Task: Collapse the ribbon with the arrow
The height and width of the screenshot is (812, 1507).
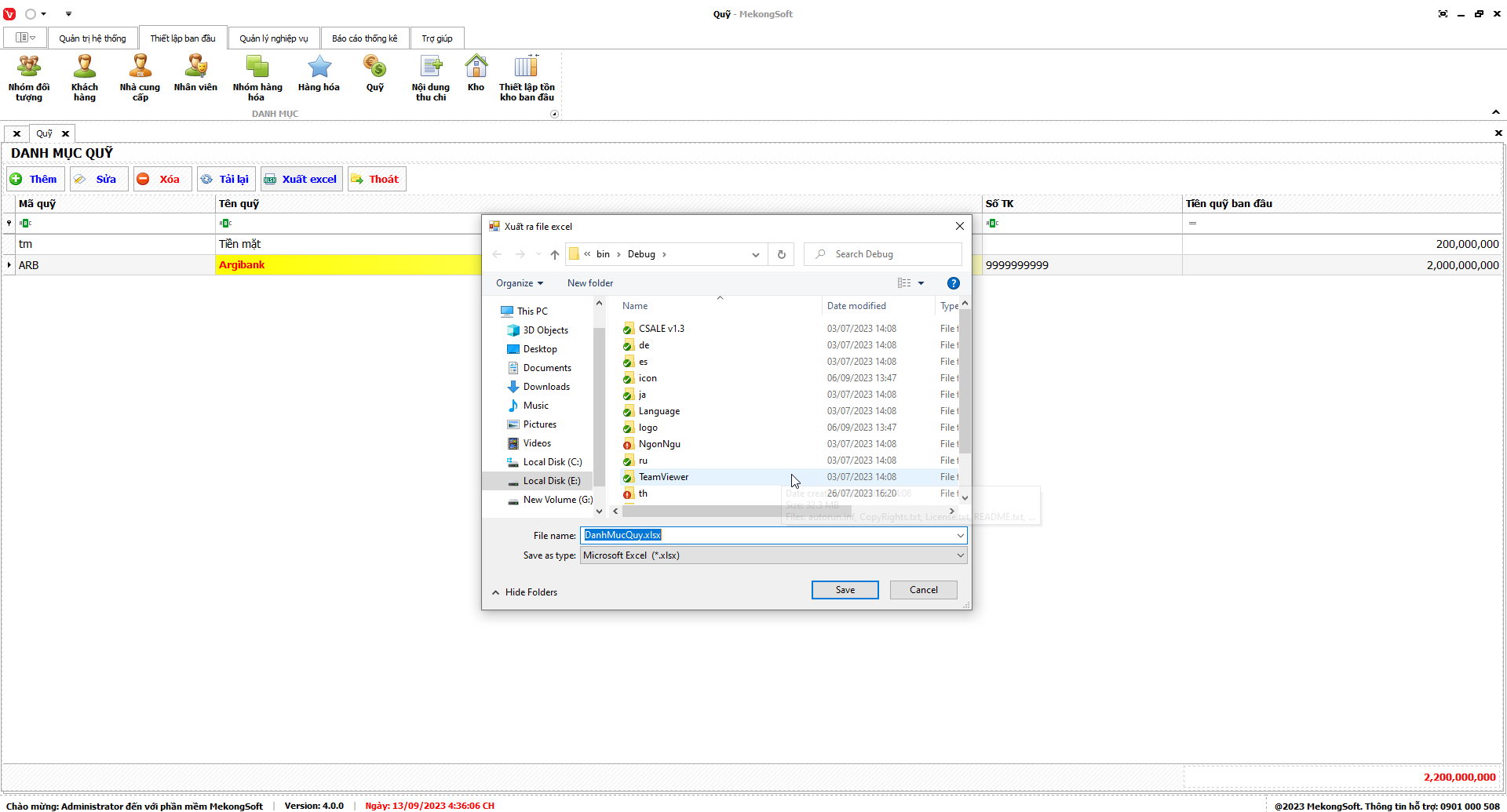Action: (1496, 112)
